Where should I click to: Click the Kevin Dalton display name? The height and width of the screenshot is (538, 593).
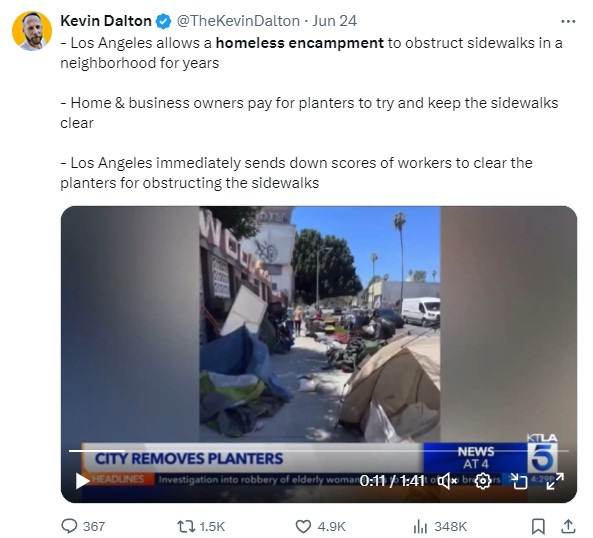point(106,21)
